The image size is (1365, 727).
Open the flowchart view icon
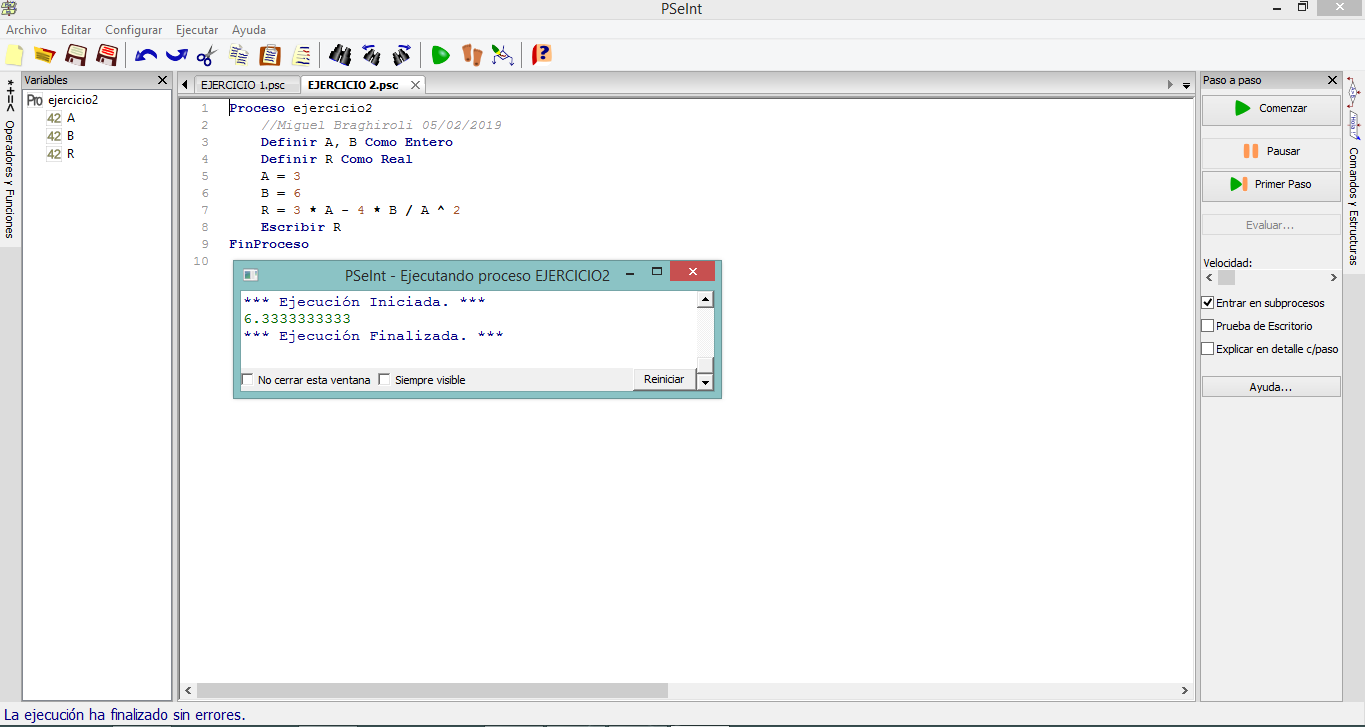(x=503, y=55)
